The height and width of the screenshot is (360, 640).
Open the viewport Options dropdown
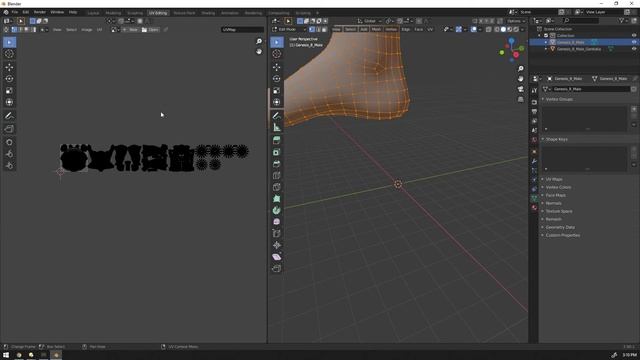point(516,21)
